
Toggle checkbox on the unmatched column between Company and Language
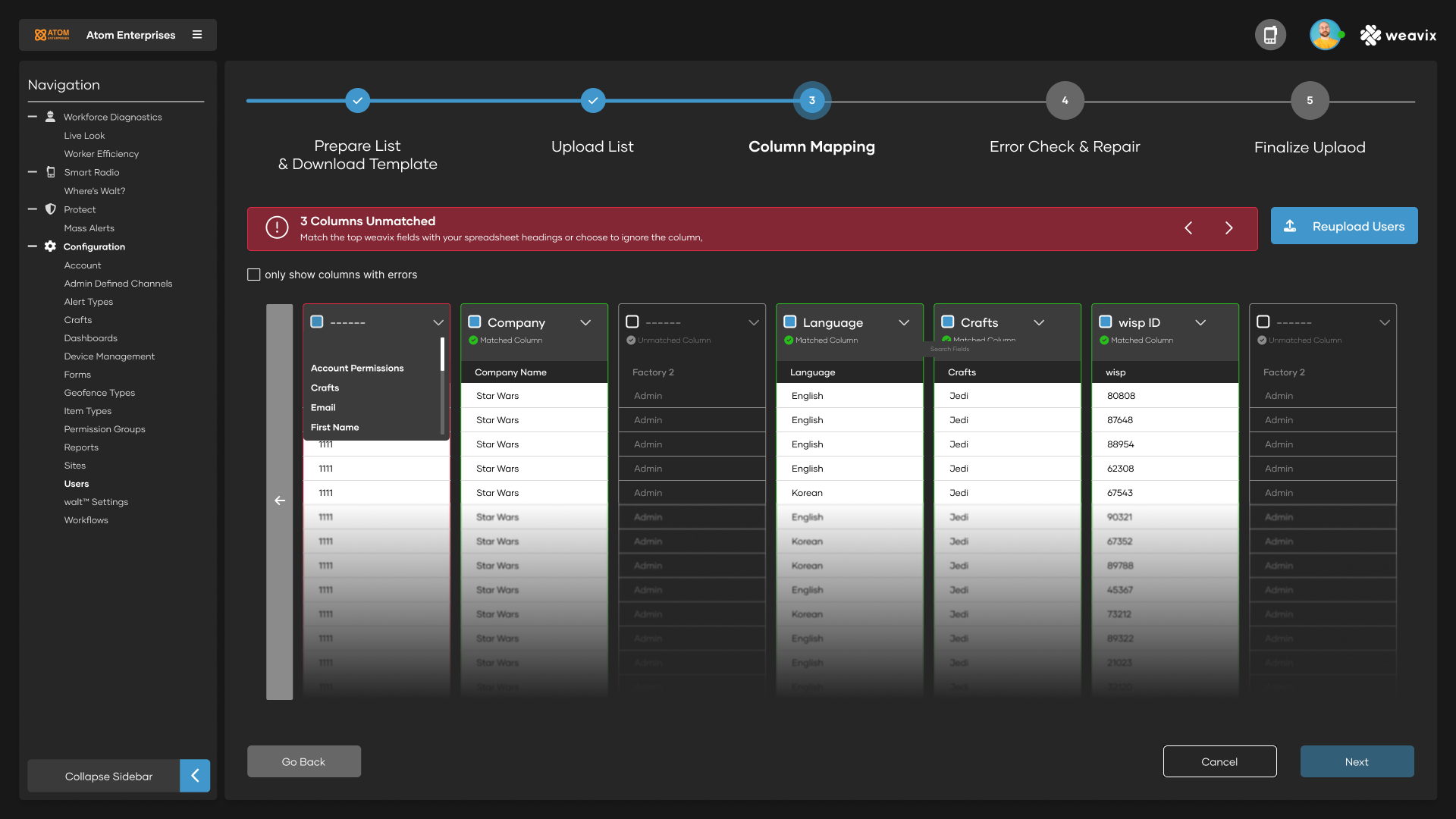click(x=632, y=322)
